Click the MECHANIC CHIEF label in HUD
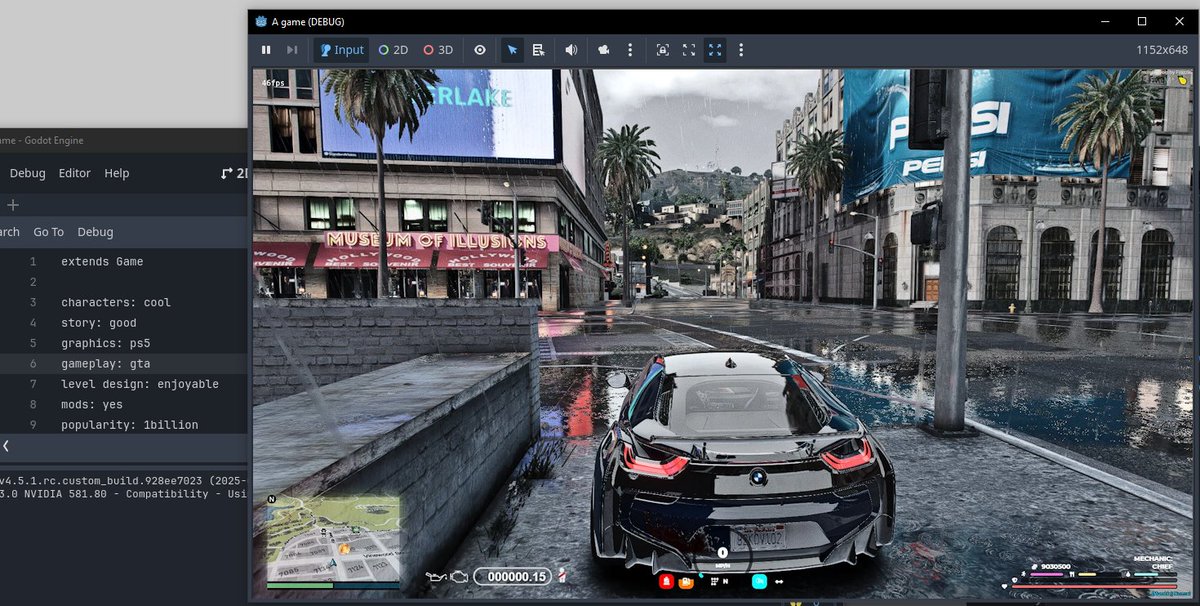The width and height of the screenshot is (1200, 606). pyautogui.click(x=1152, y=563)
